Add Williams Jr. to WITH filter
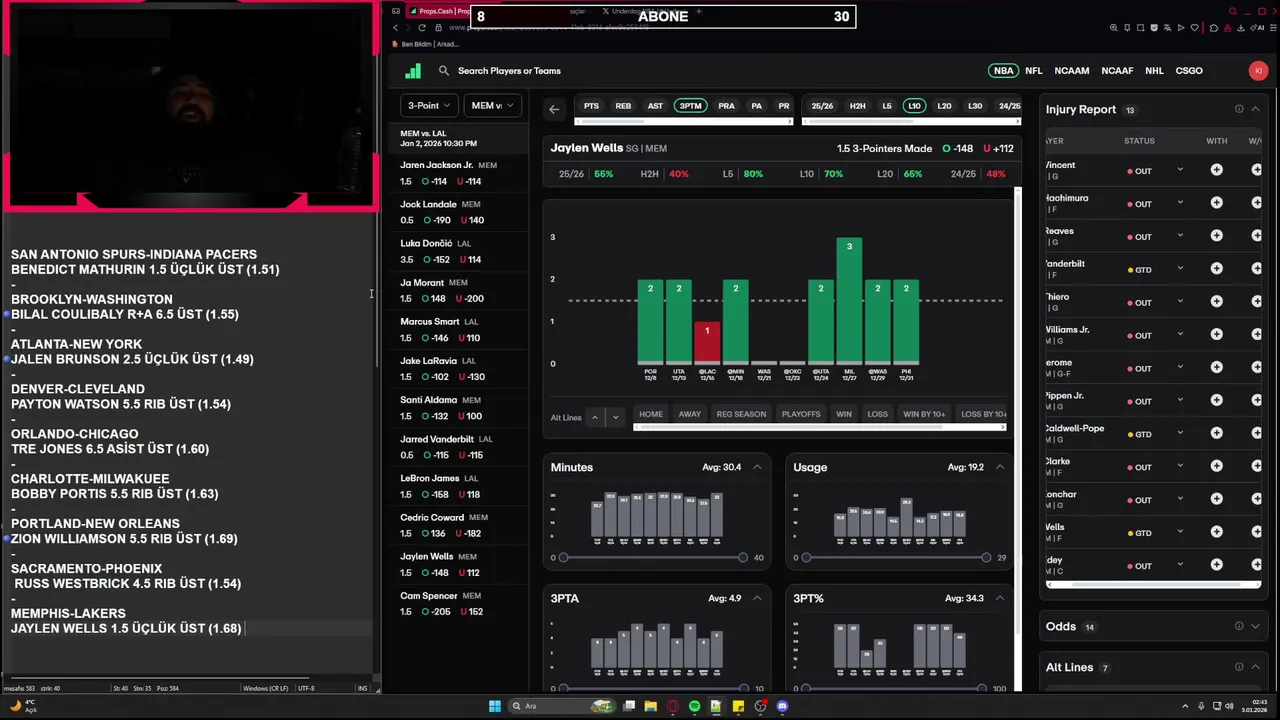The image size is (1280, 720). [x=1216, y=335]
